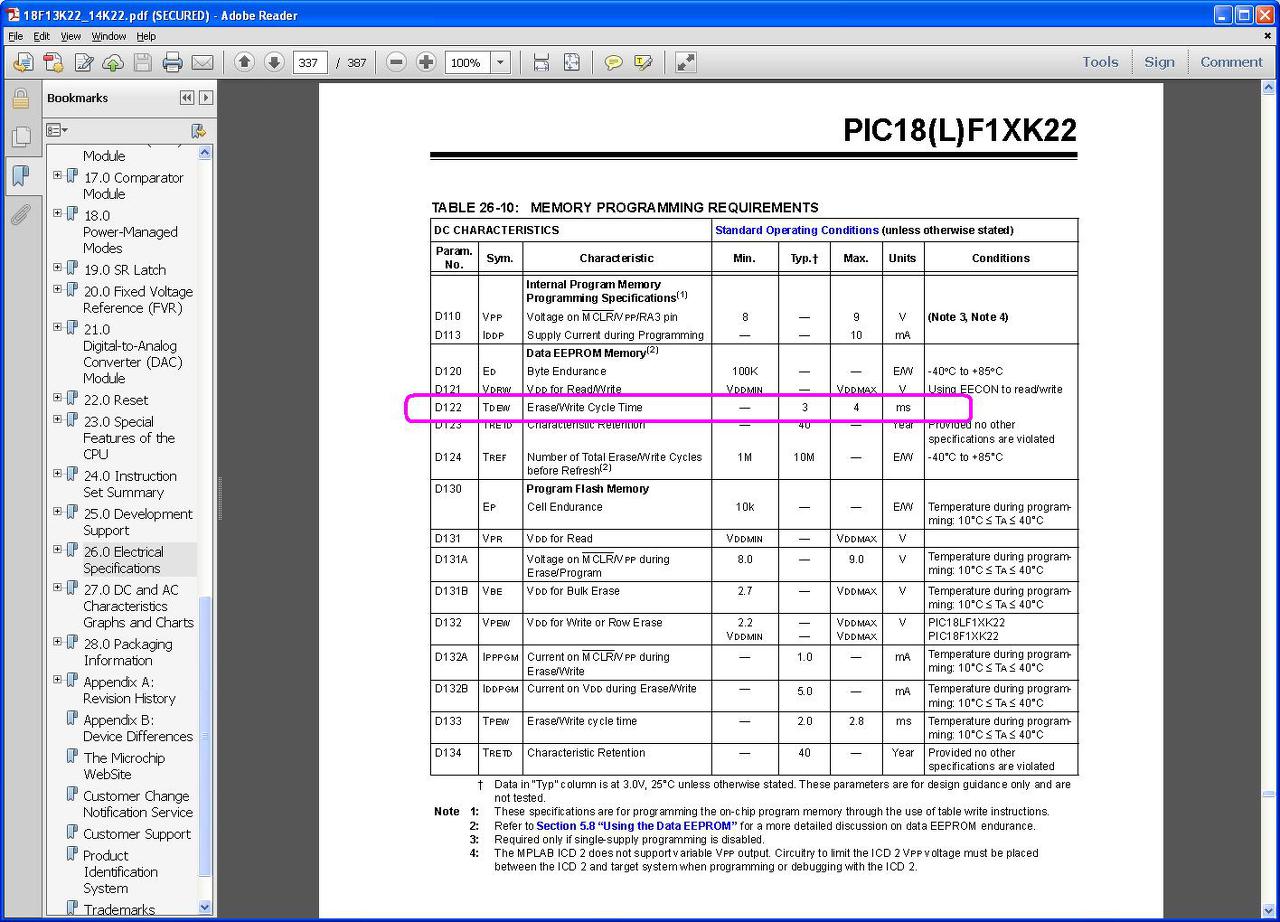The image size is (1280, 922).
Task: Click the bookmarks scrollbar up arrow
Action: tap(206, 153)
